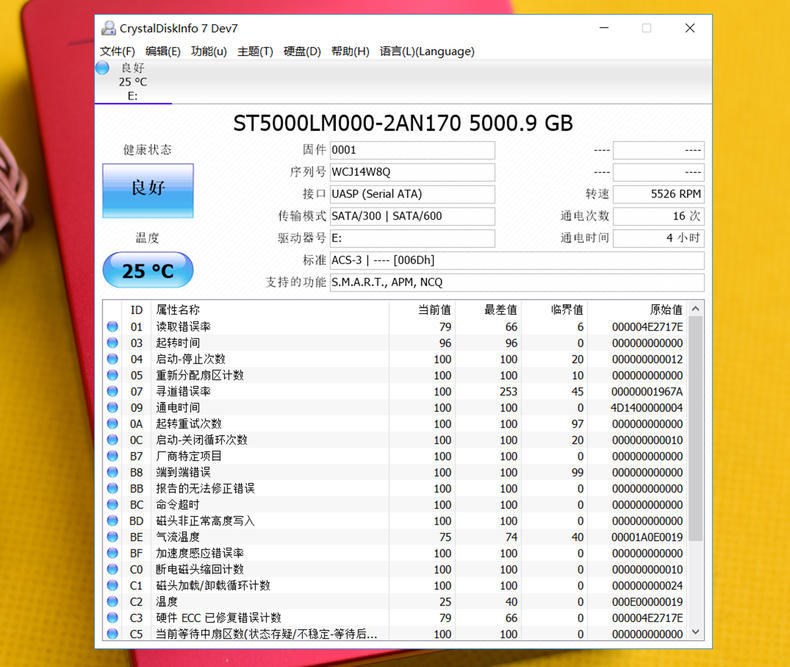This screenshot has height=667, width=790.
Task: Click threshold value 99 in 端到端错误 row
Action: point(577,473)
